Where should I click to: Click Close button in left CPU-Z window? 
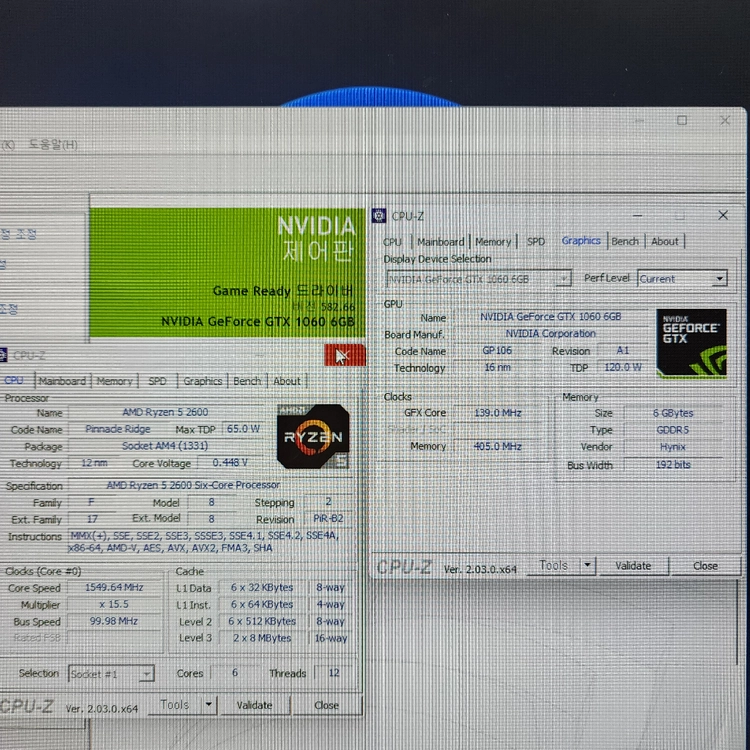pyautogui.click(x=327, y=705)
